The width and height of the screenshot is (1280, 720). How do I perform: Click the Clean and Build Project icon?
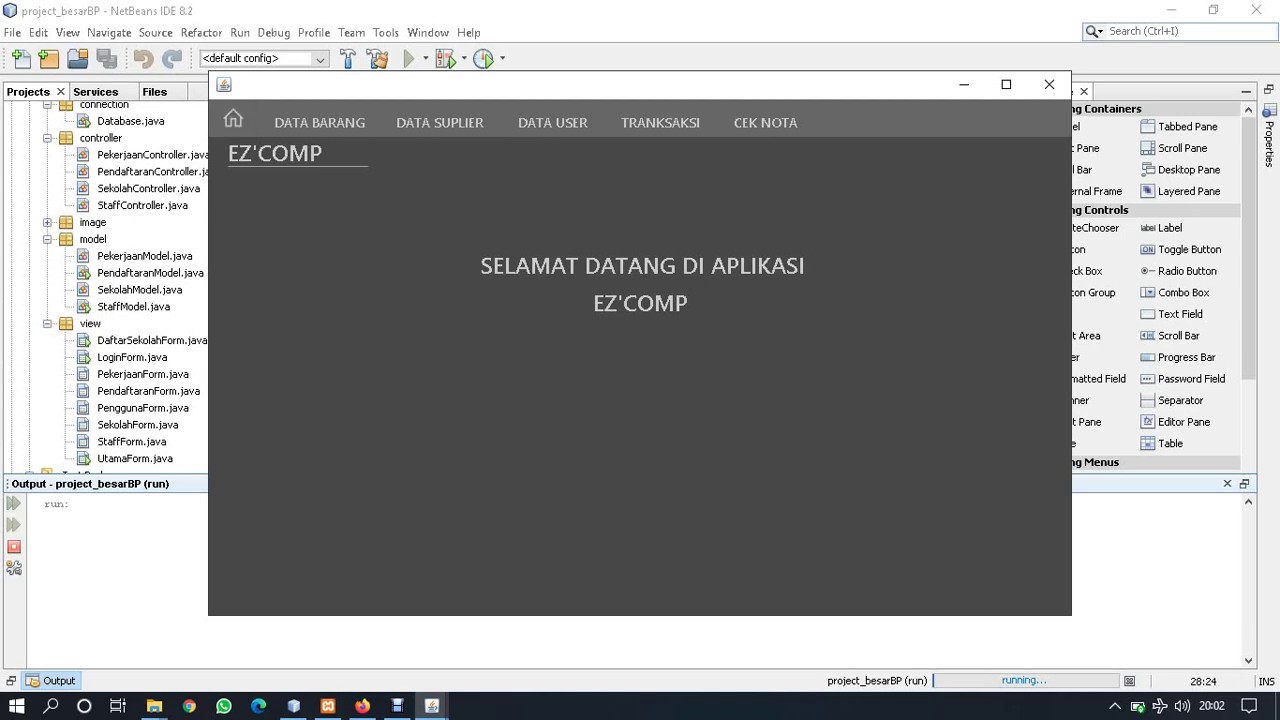[377, 59]
